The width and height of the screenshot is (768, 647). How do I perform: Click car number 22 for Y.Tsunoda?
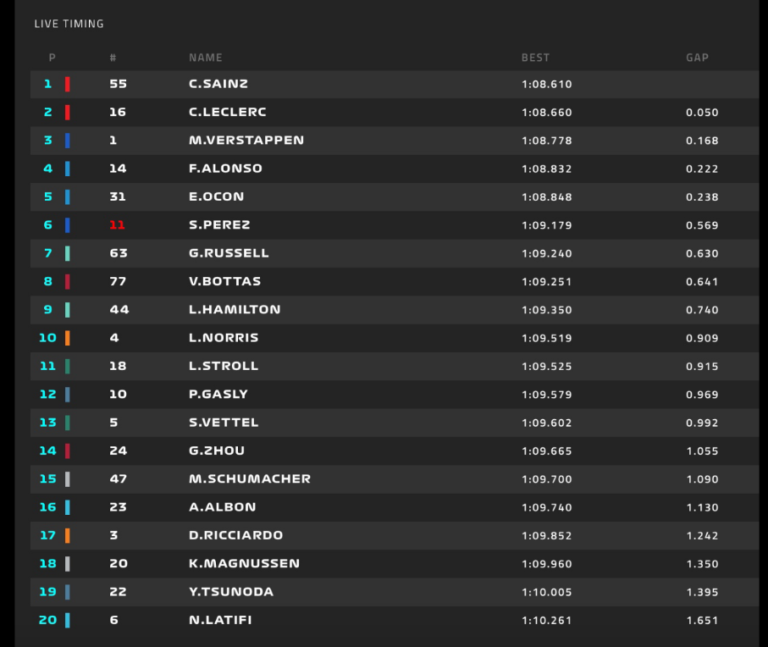click(118, 592)
